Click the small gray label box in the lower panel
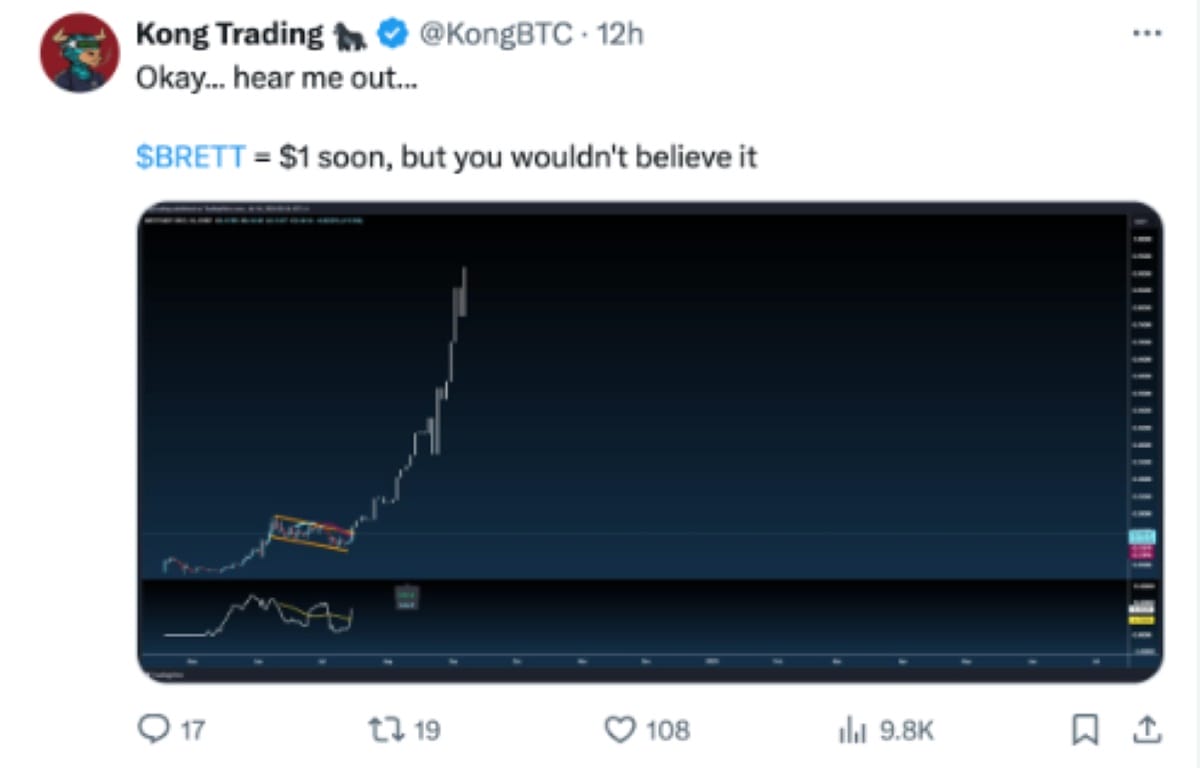This screenshot has height=768, width=1200. (407, 598)
